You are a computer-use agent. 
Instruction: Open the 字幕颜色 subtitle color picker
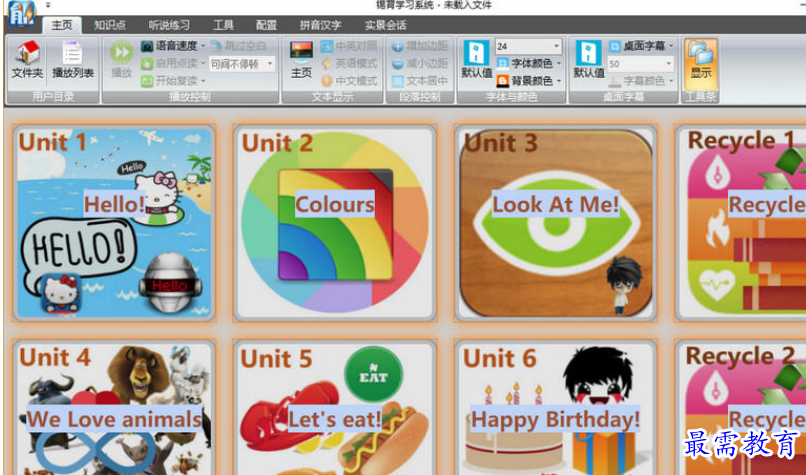[x=641, y=81]
